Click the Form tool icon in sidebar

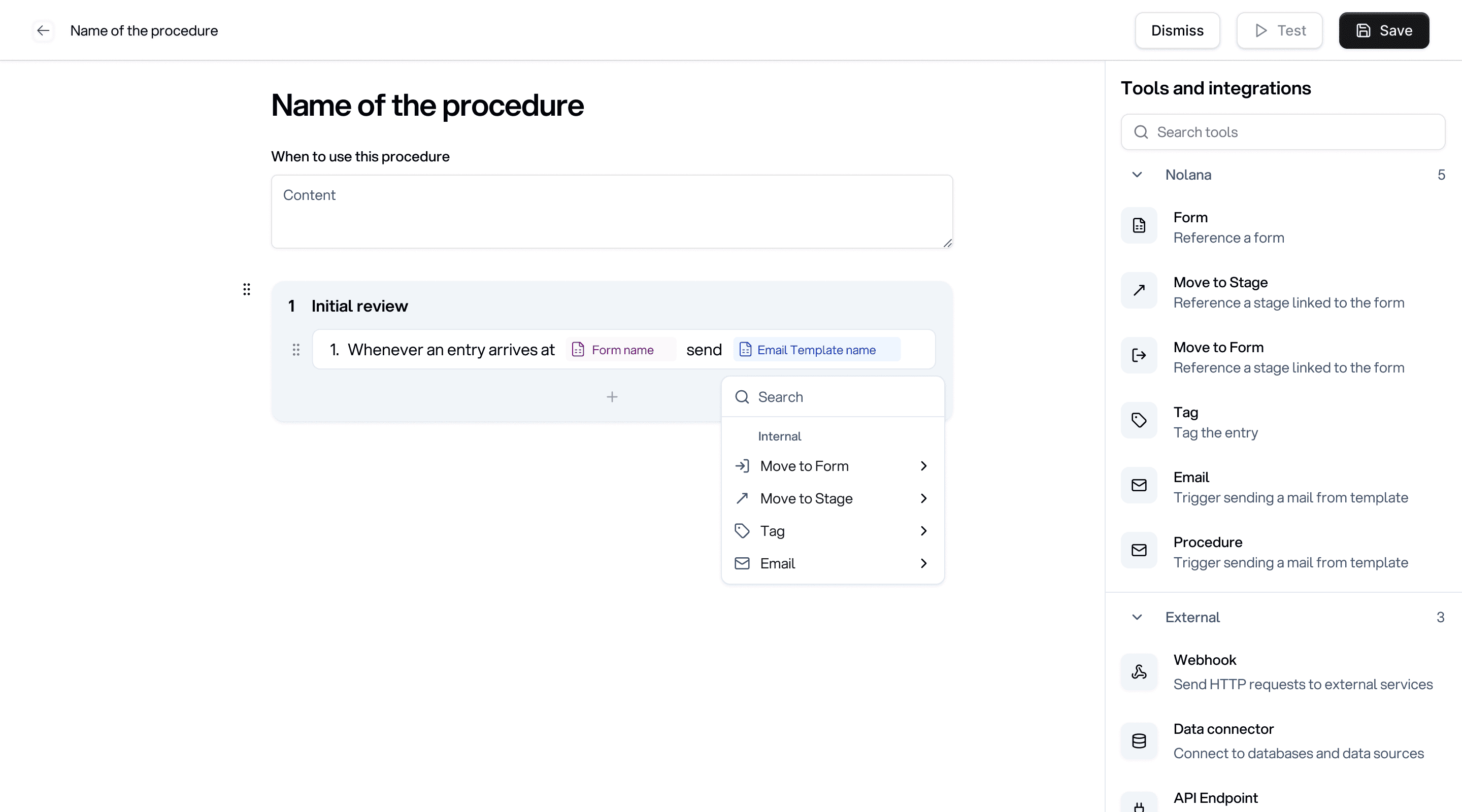pyautogui.click(x=1139, y=225)
